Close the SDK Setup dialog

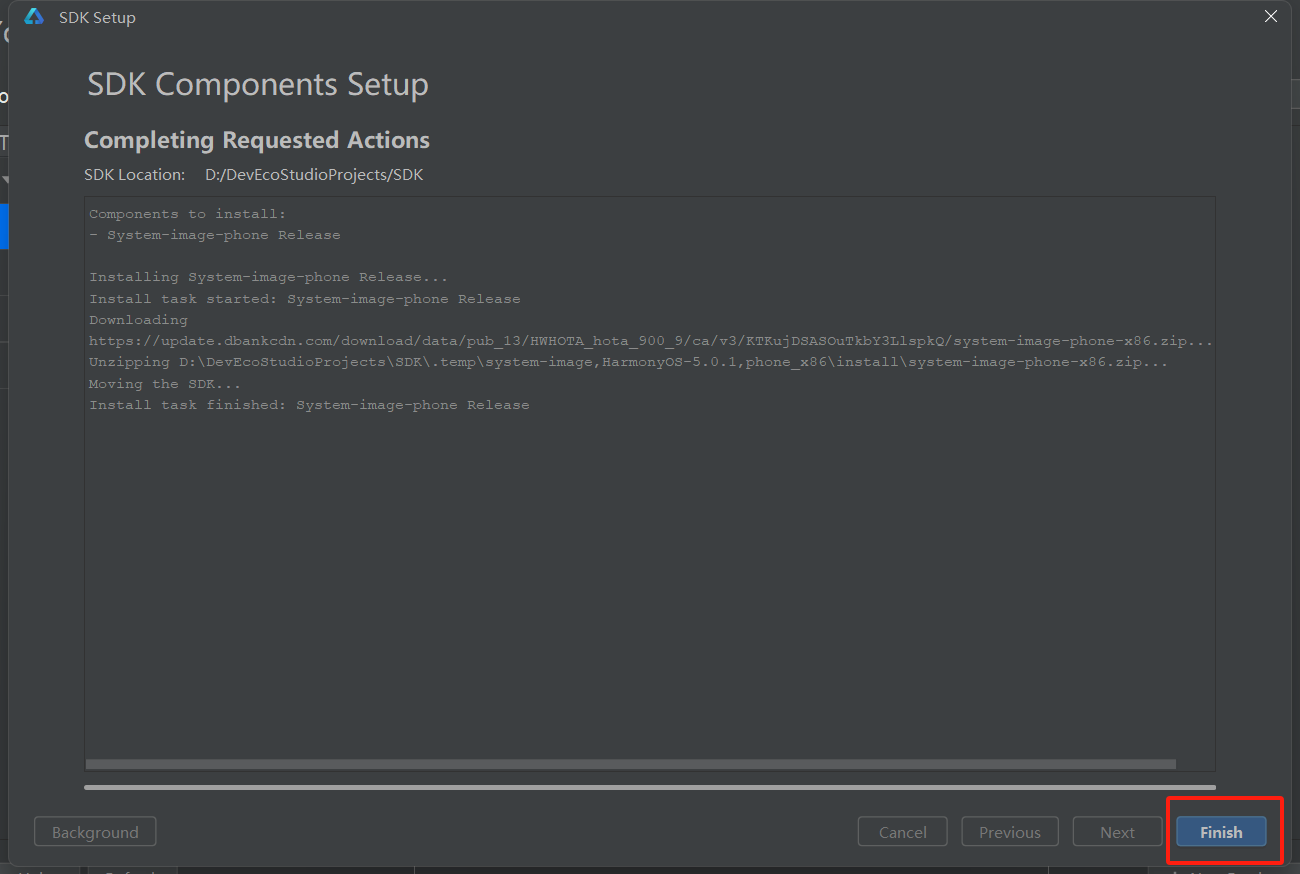click(1271, 17)
